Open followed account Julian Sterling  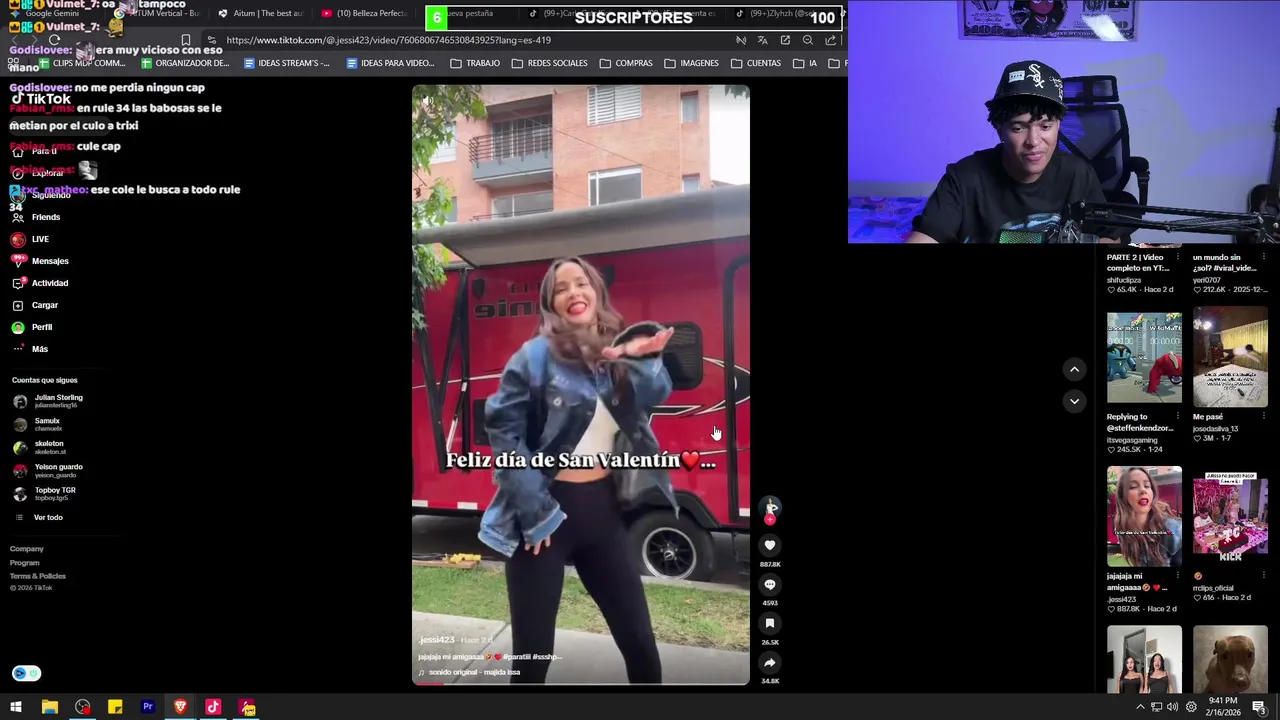coord(48,401)
